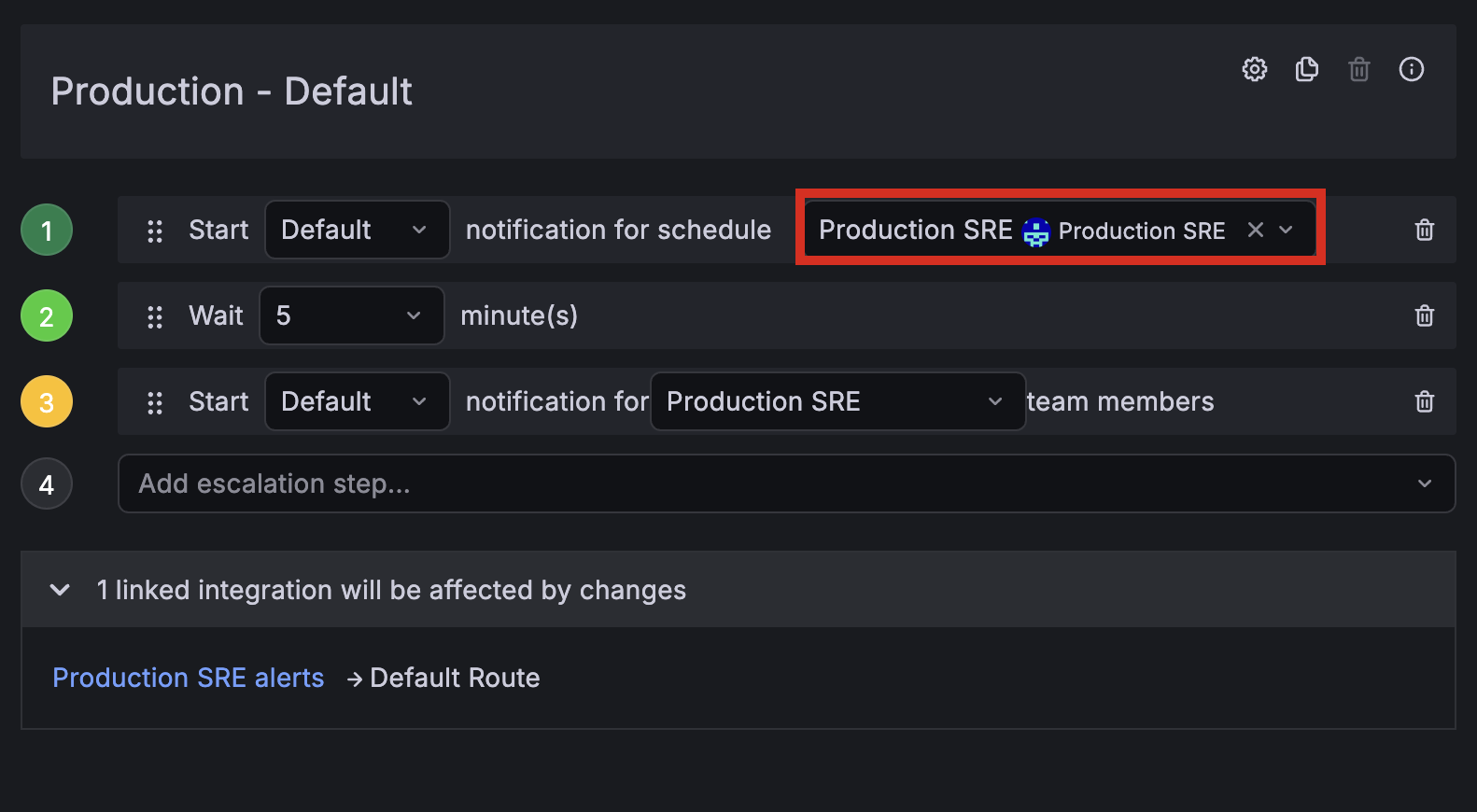Collapse the linked integration section
This screenshot has height=812, width=1477.
pyautogui.click(x=60, y=590)
